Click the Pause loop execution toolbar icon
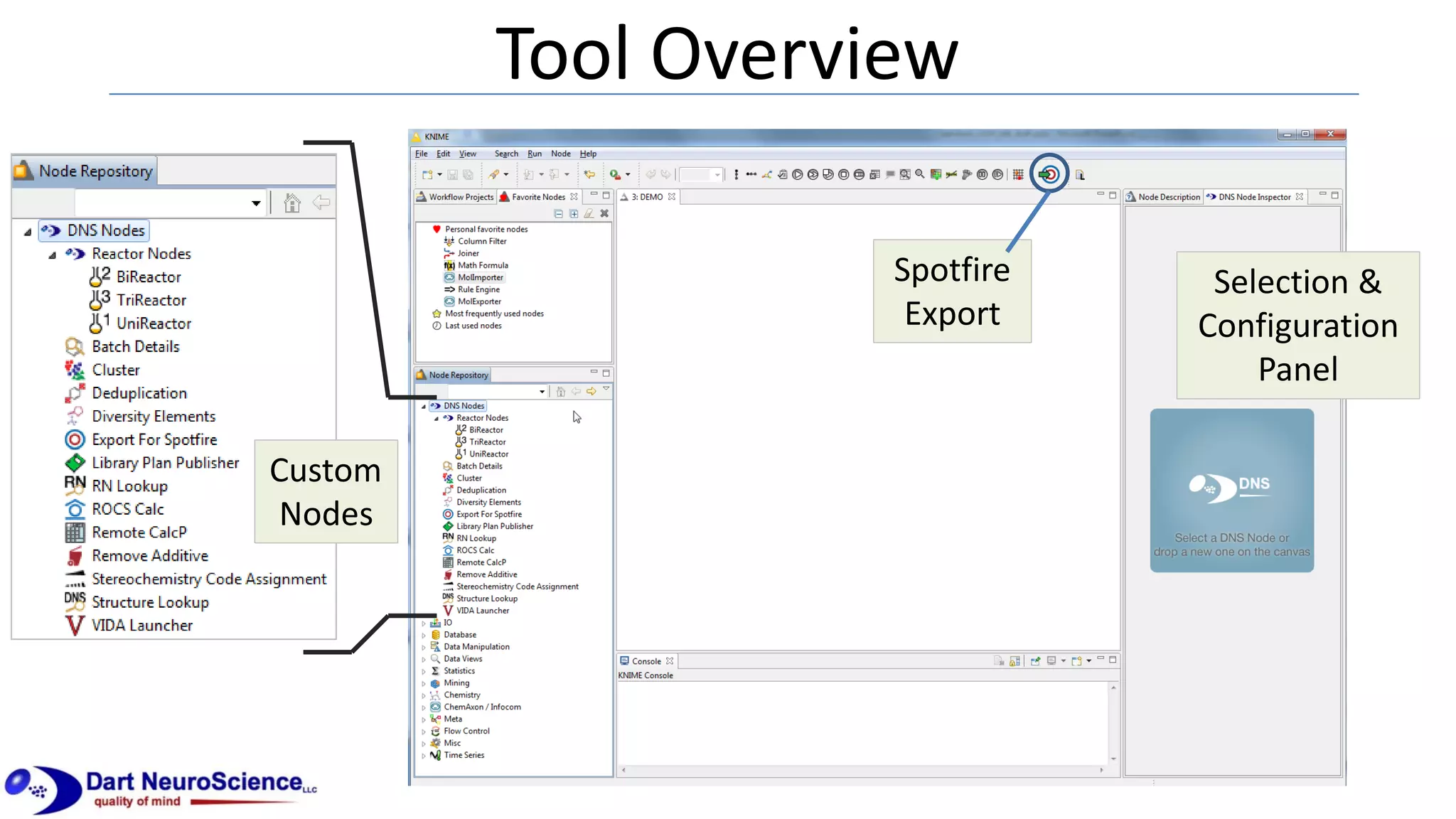Viewport: 1456px width, 819px height. pos(983,175)
